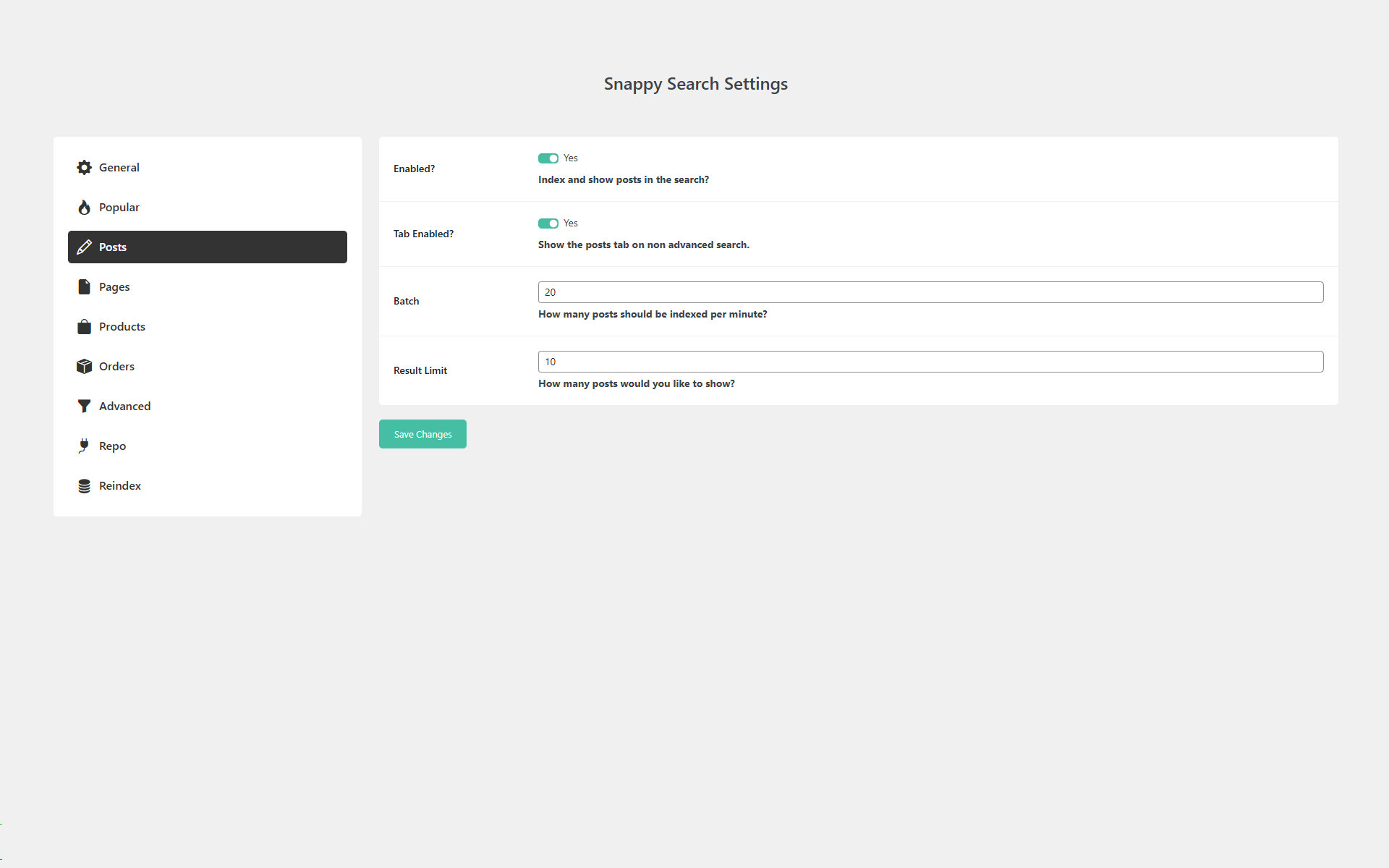This screenshot has height=868, width=1389.
Task: Go to the Pages tab label
Action: pos(114,286)
